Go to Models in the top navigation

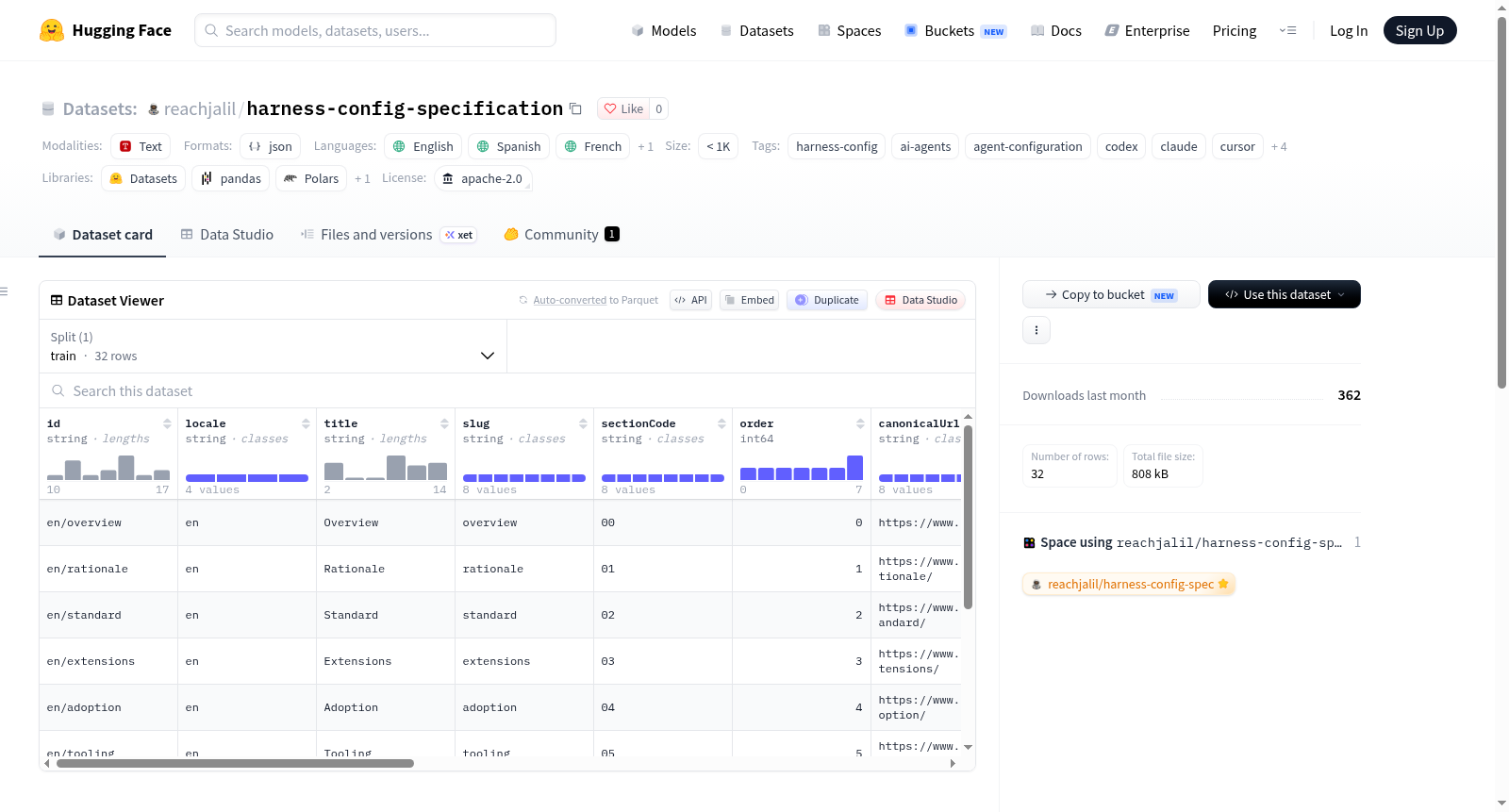664,30
